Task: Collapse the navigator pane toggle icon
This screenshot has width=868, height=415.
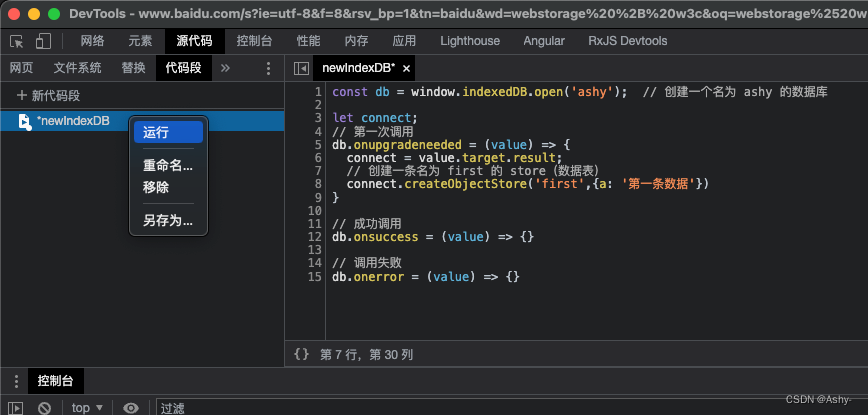Action: click(x=301, y=69)
